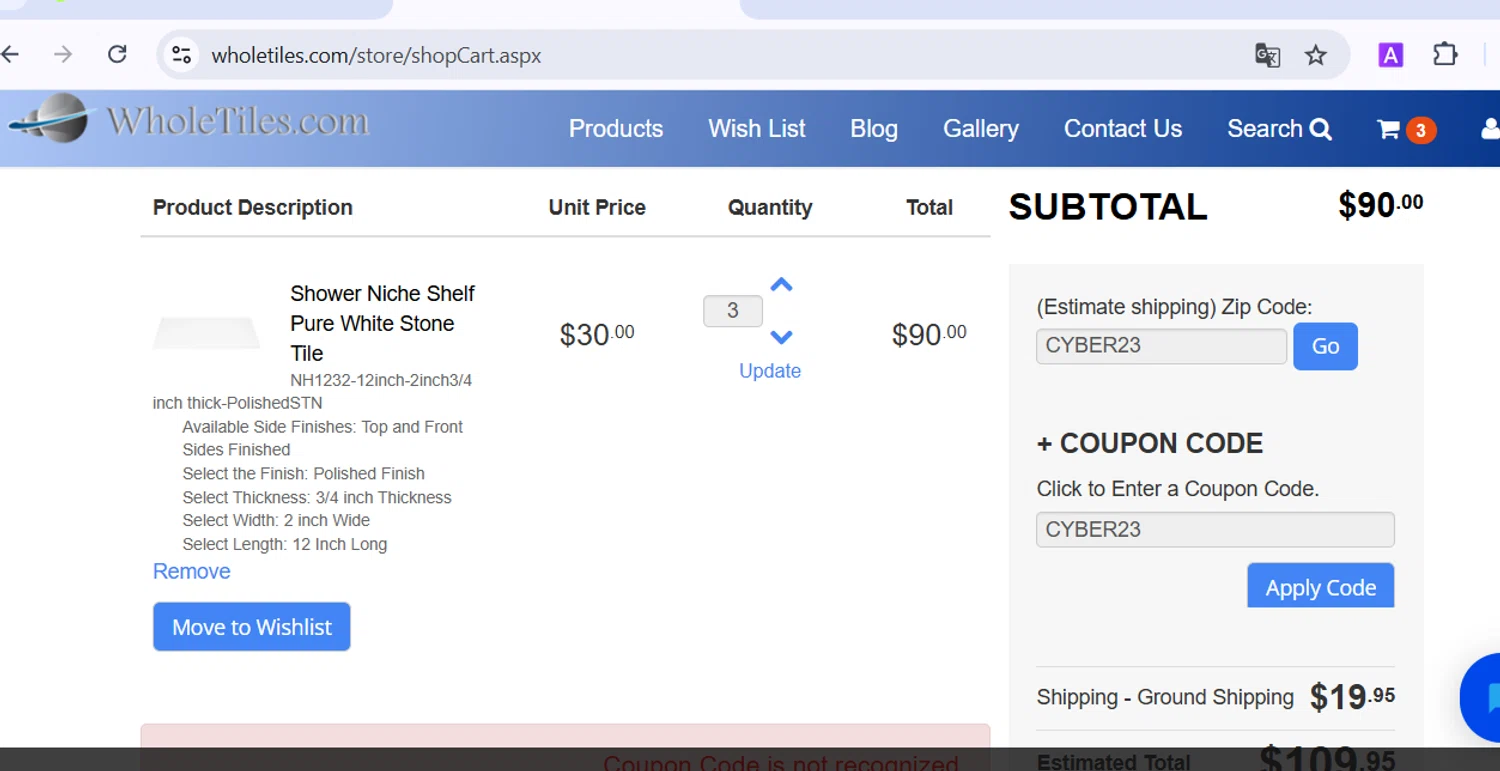Image resolution: width=1500 pixels, height=771 pixels.
Task: Click the Quantity column header
Action: 770,208
